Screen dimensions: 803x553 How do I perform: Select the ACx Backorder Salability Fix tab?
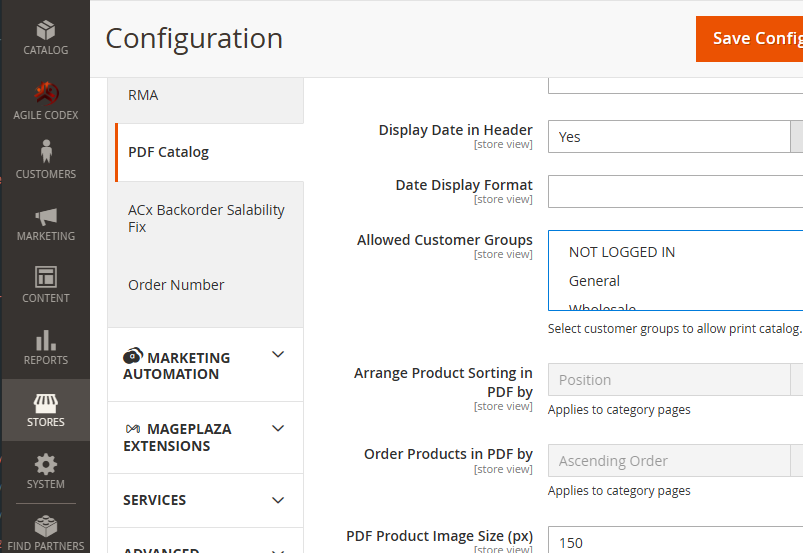206,219
